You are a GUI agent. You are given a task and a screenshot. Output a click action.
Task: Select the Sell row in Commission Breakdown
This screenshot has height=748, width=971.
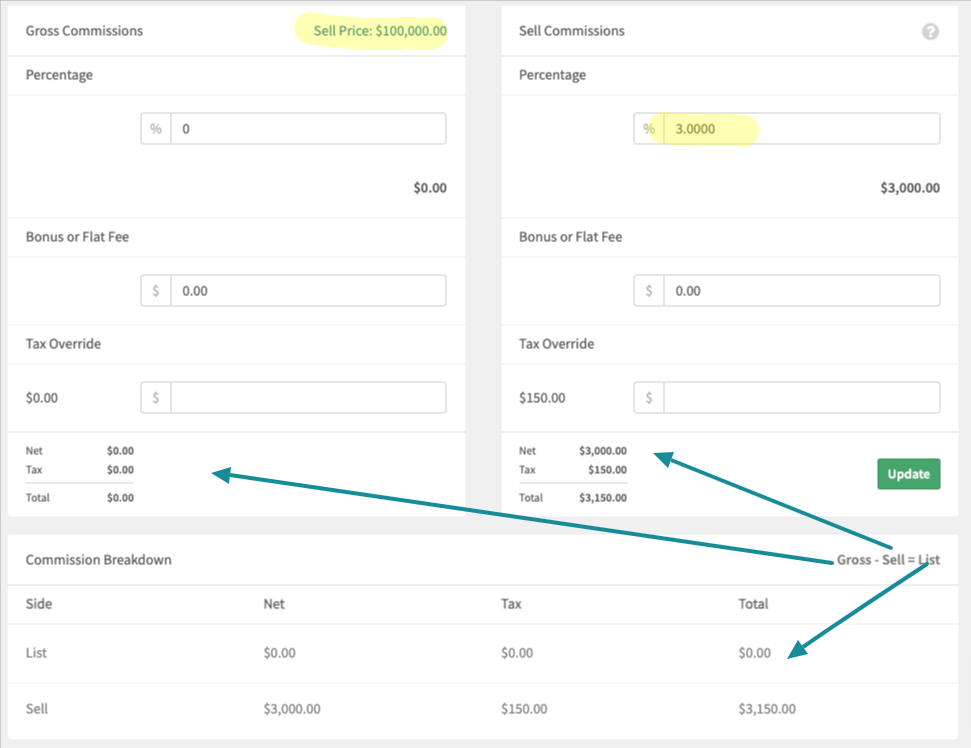coord(482,710)
